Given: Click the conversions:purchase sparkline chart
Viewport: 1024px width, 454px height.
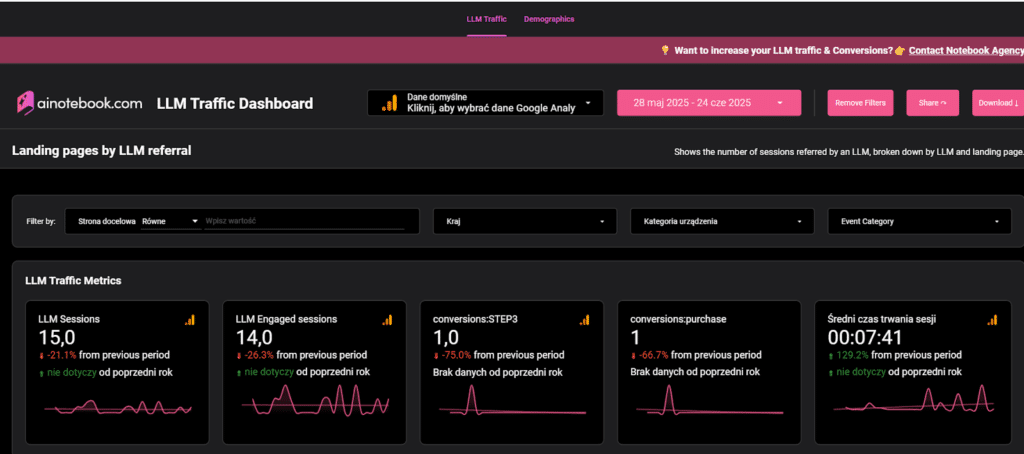Looking at the screenshot, I should click(x=709, y=401).
